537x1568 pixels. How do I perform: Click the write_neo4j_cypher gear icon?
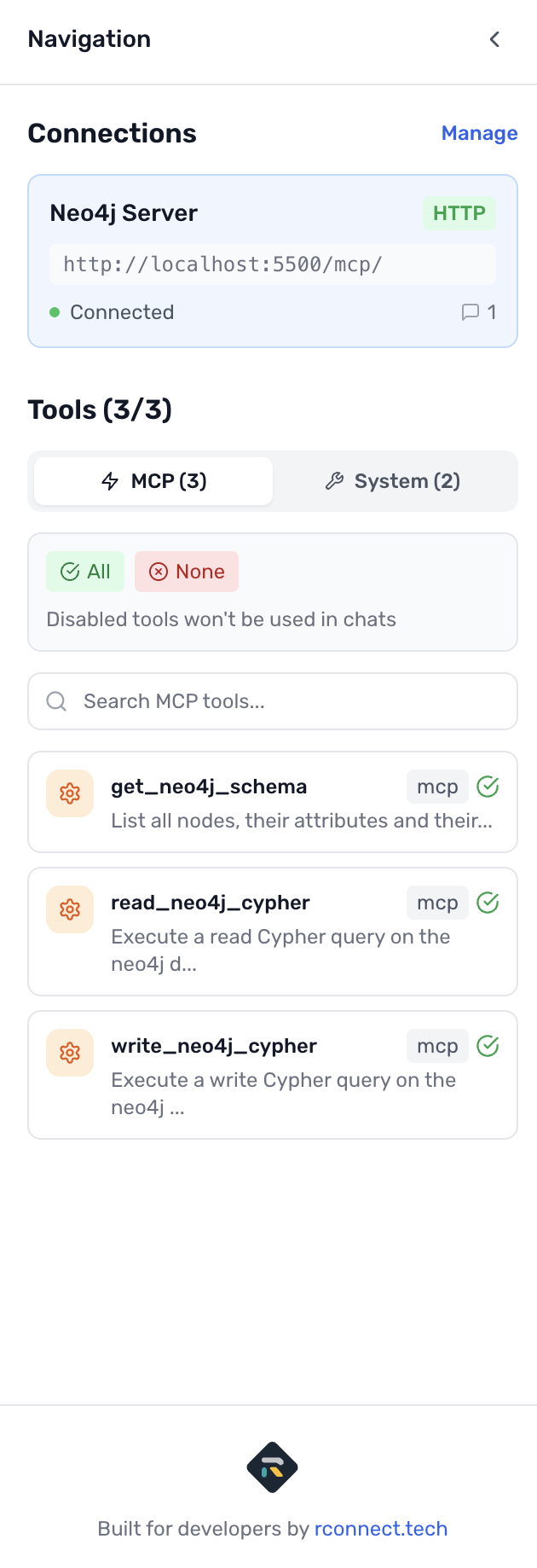(x=70, y=1053)
